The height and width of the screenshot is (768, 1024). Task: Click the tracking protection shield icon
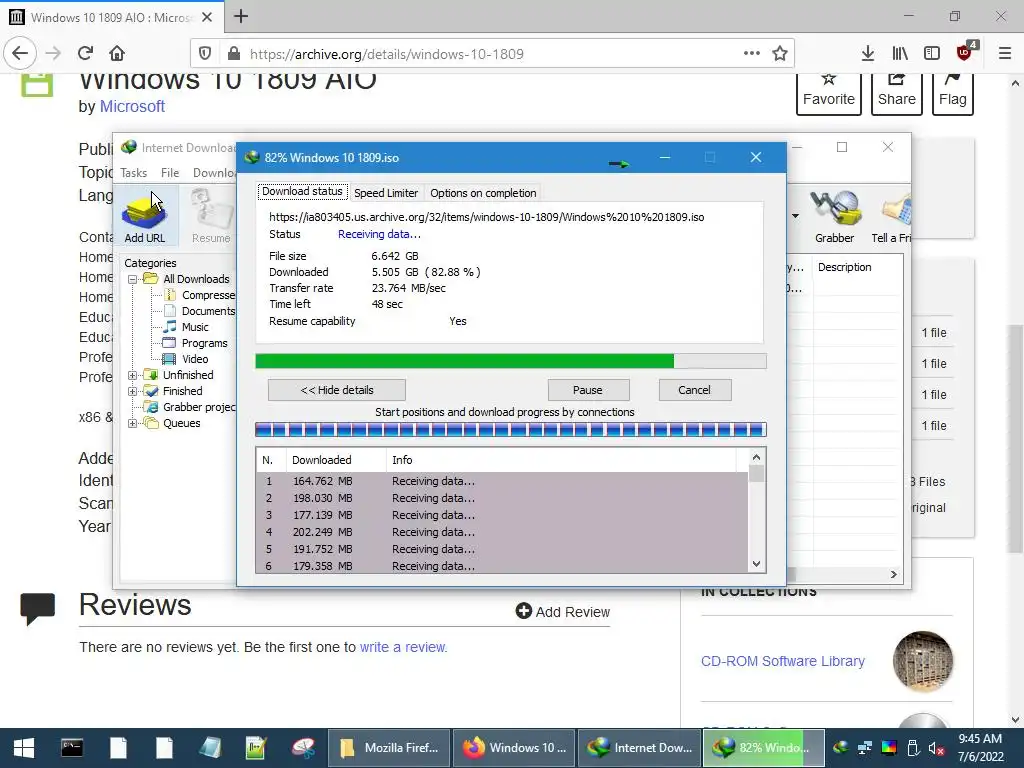[204, 54]
